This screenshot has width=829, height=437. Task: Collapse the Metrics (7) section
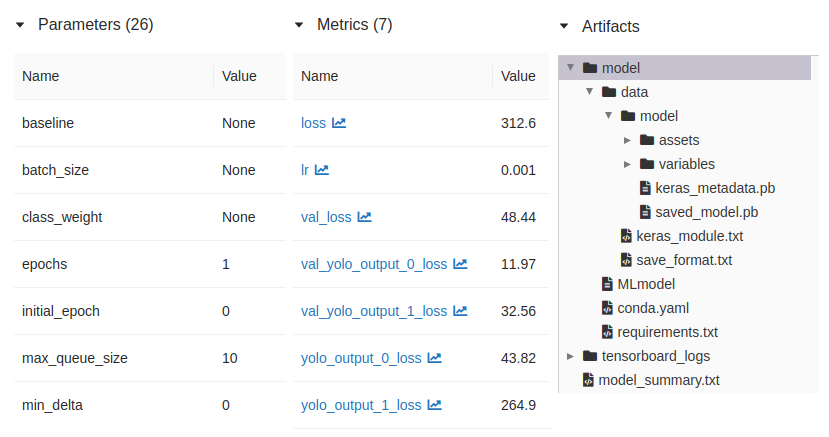[299, 25]
